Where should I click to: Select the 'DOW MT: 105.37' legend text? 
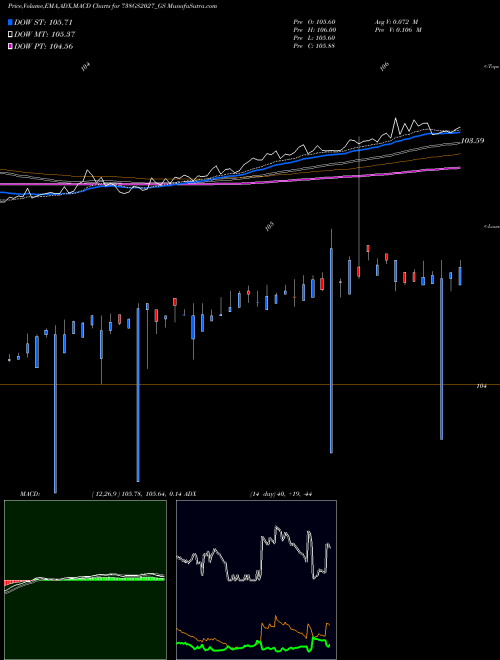tap(45, 34)
